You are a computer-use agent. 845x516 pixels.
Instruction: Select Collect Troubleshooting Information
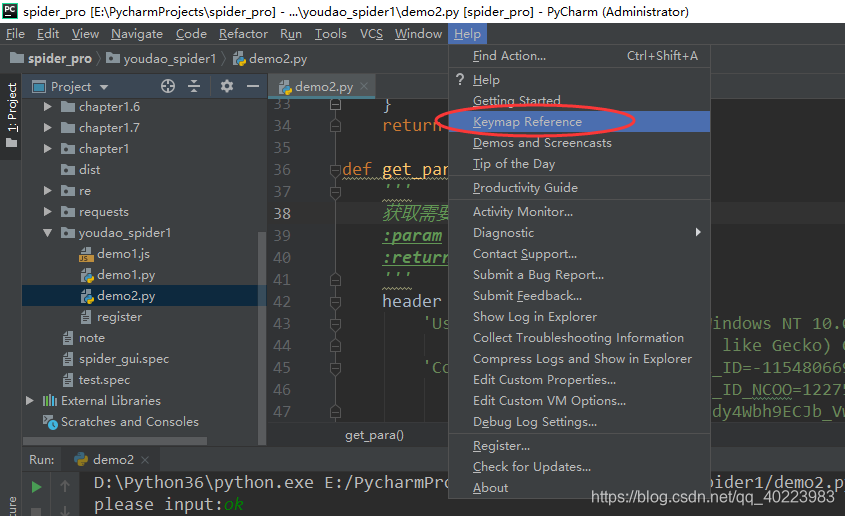[579, 338]
